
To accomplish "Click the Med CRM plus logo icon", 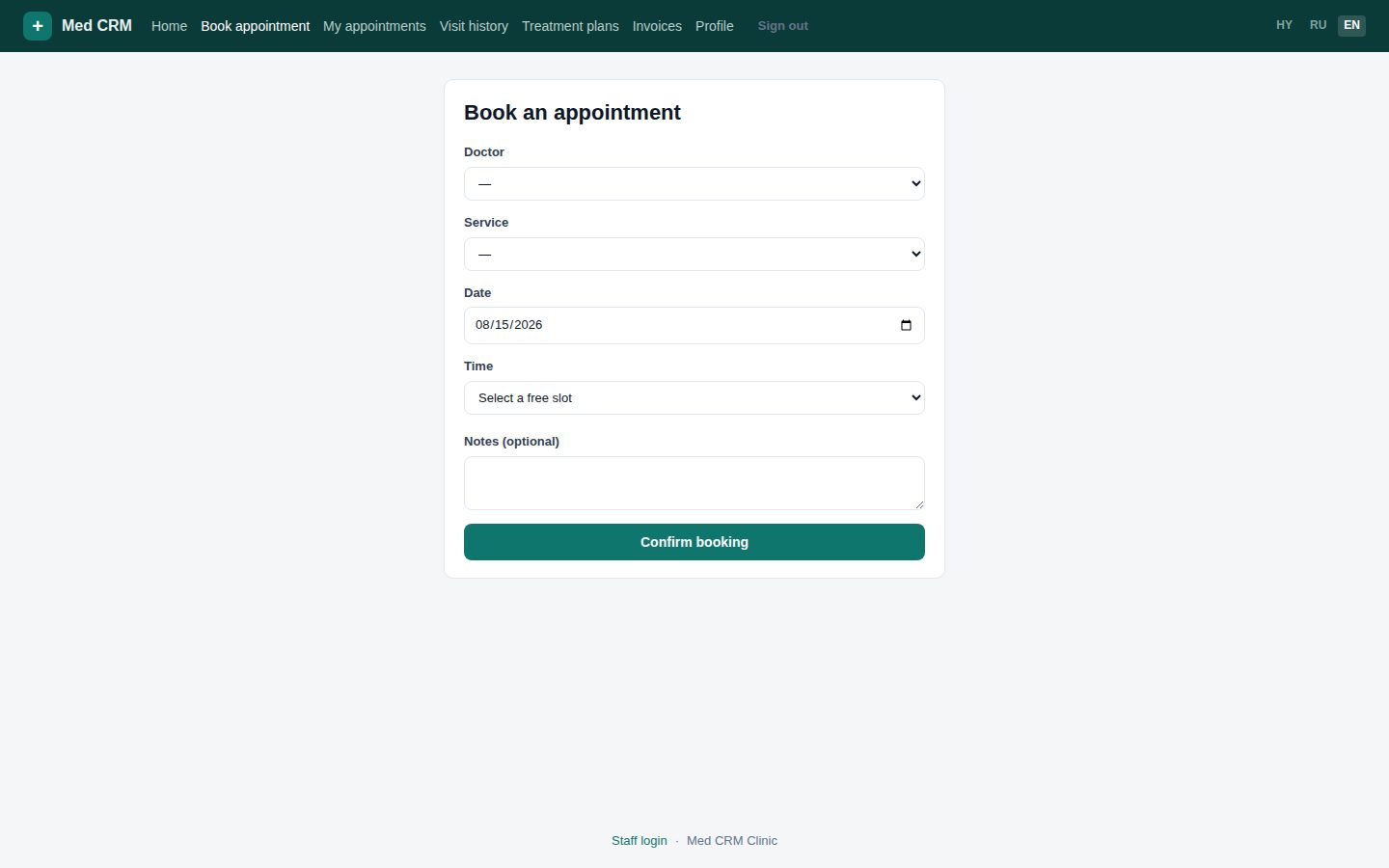I will point(38,26).
